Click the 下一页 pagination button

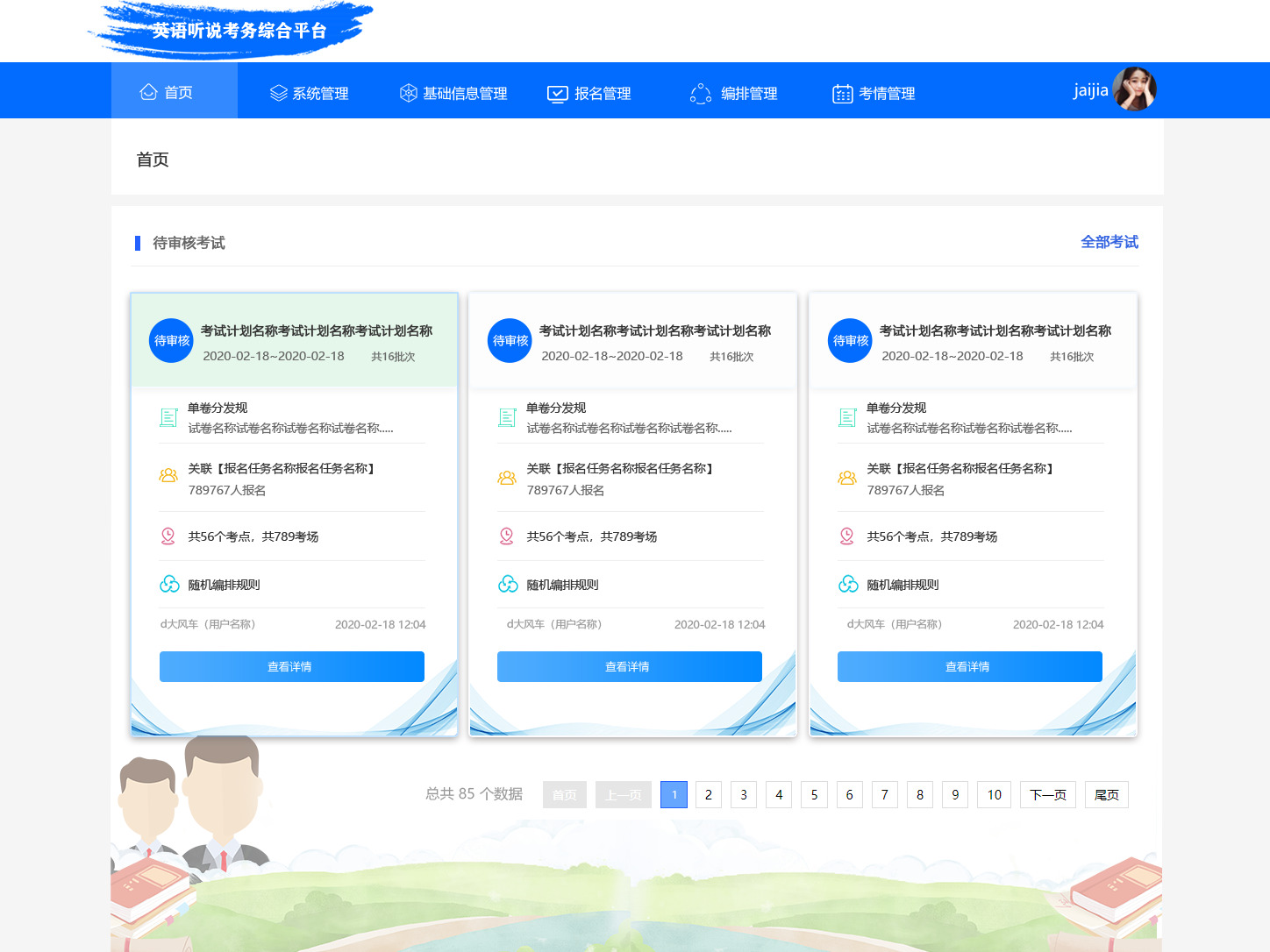tap(1047, 794)
